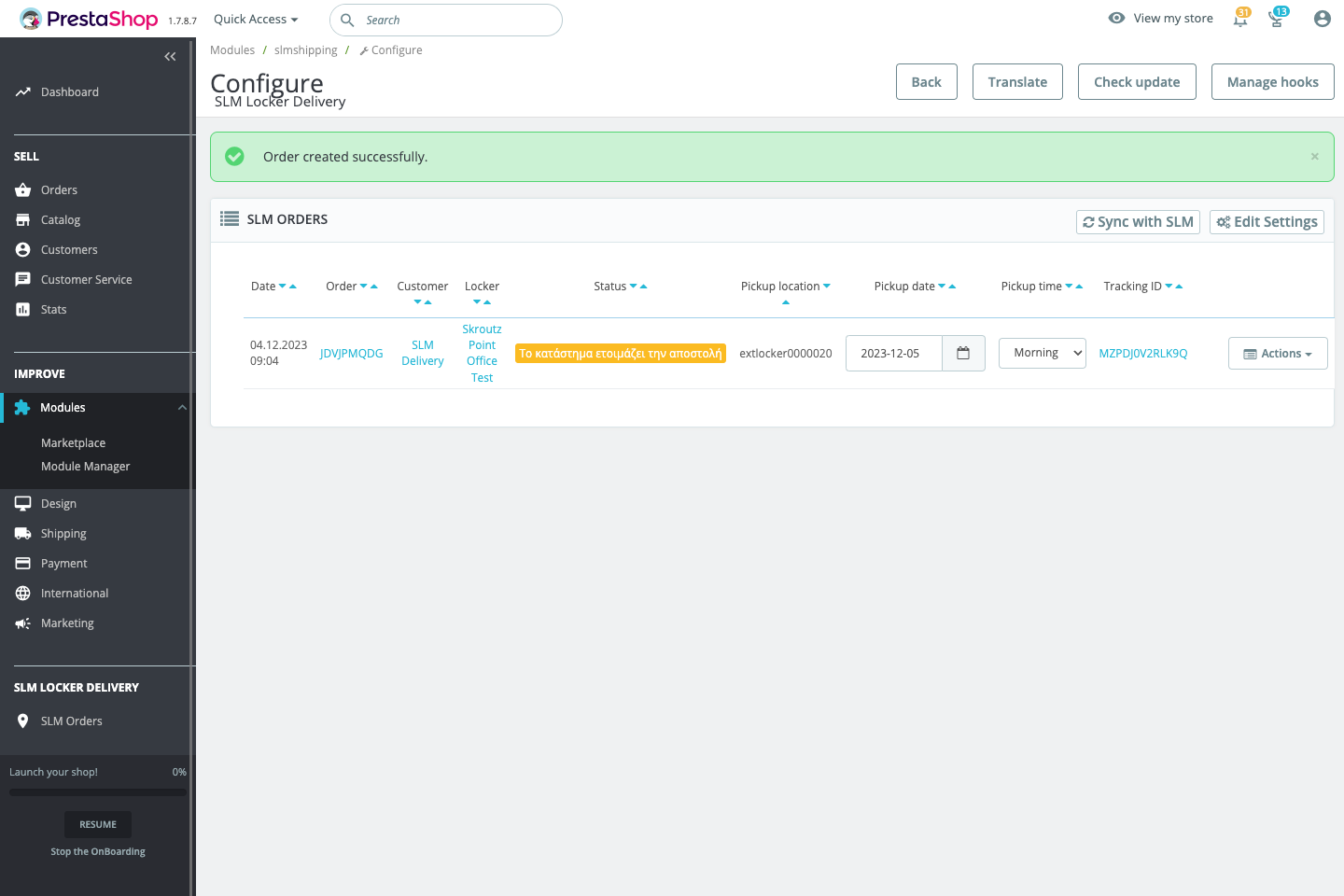1344x896 pixels.
Task: Click the Modules puzzle icon
Action: pyautogui.click(x=22, y=408)
